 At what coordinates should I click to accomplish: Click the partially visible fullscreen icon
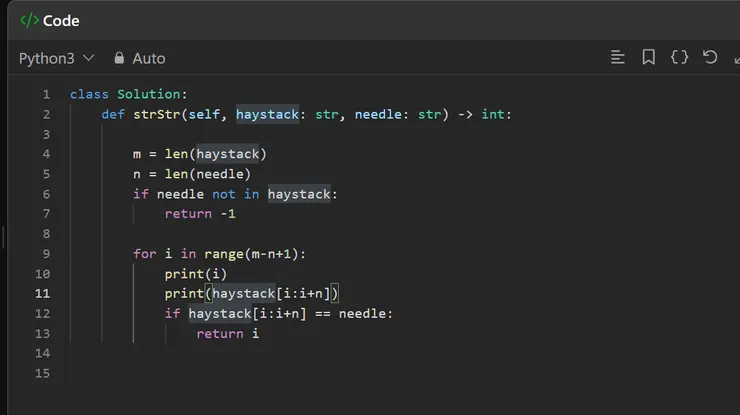[x=735, y=58]
